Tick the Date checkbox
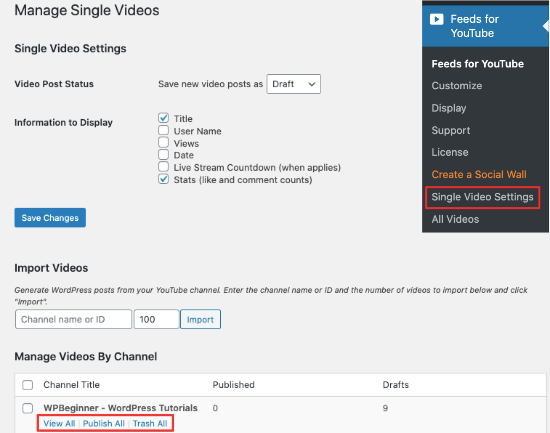550x433 pixels. [x=163, y=154]
